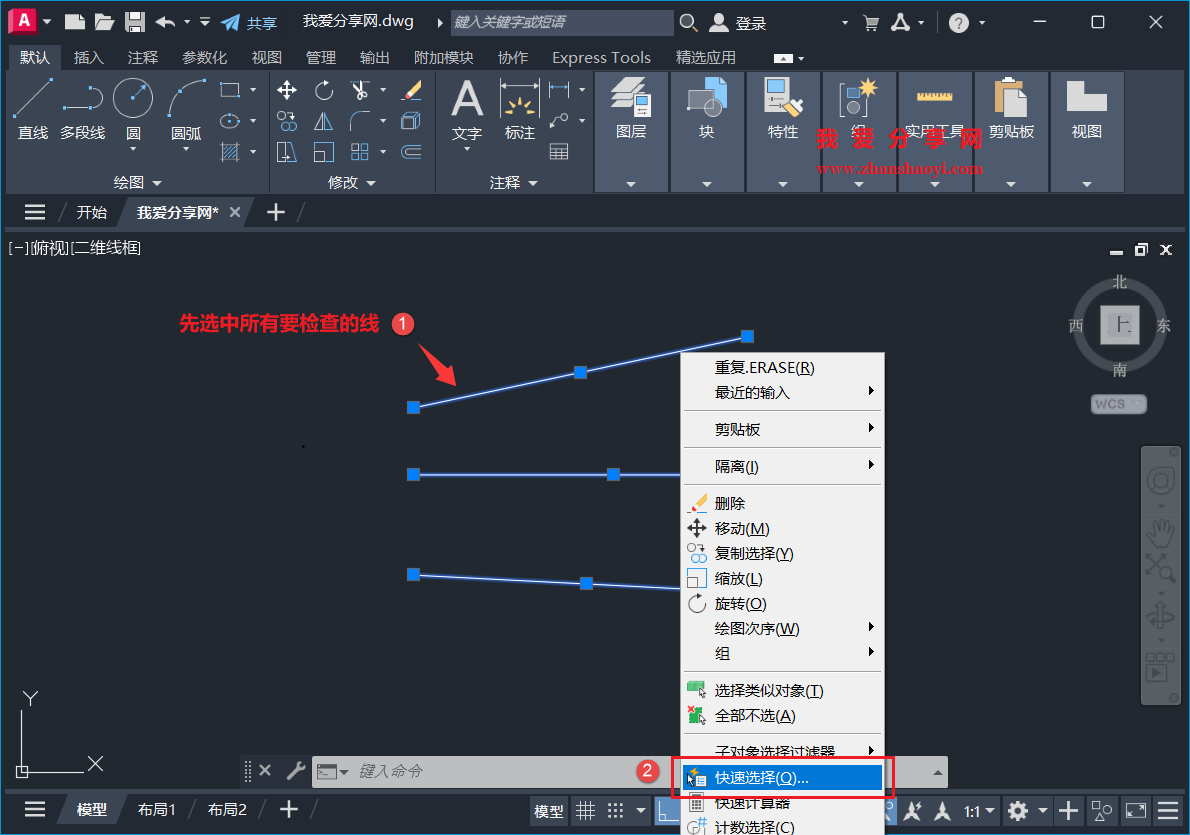Toggle grid display in status bar

(585, 811)
